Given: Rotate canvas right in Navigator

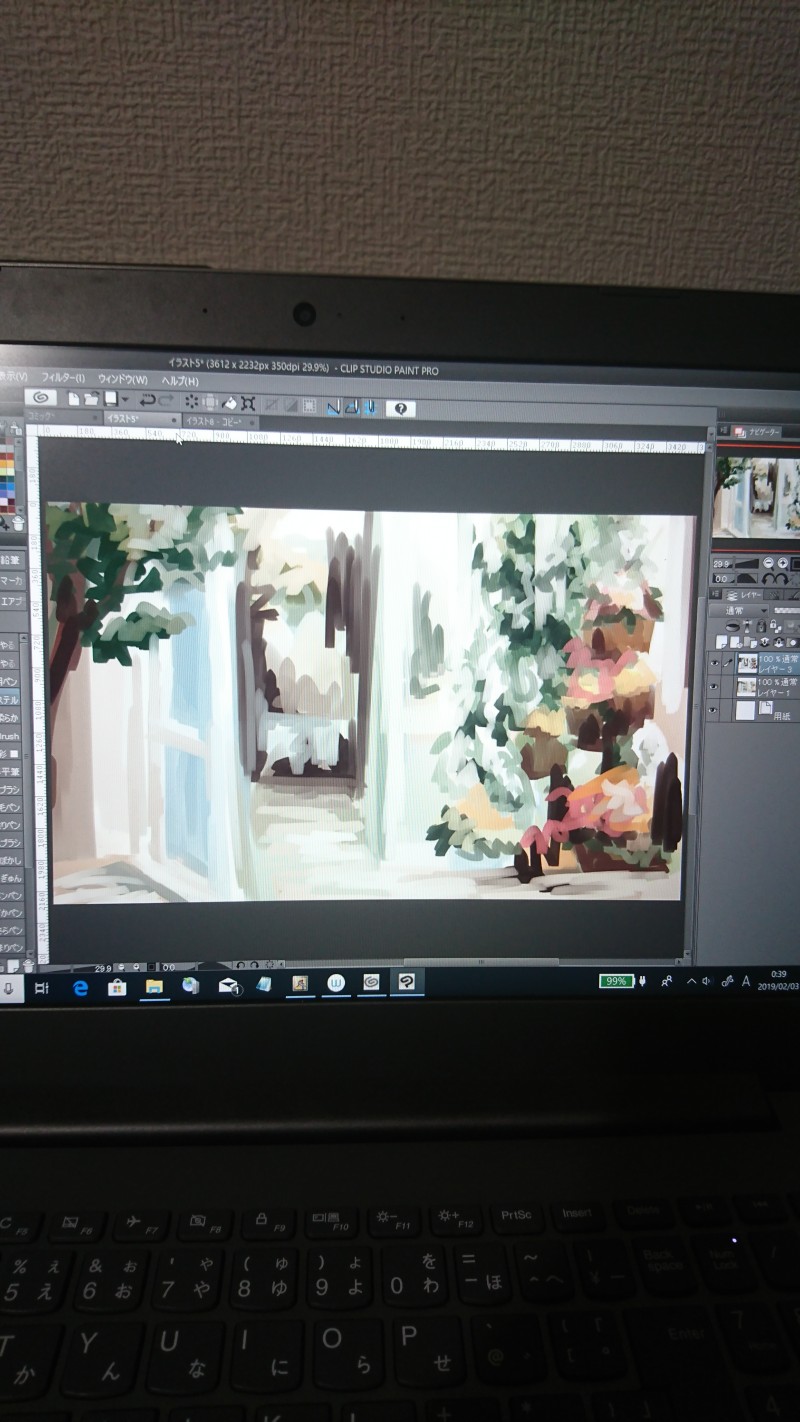Looking at the screenshot, I should pos(782,579).
